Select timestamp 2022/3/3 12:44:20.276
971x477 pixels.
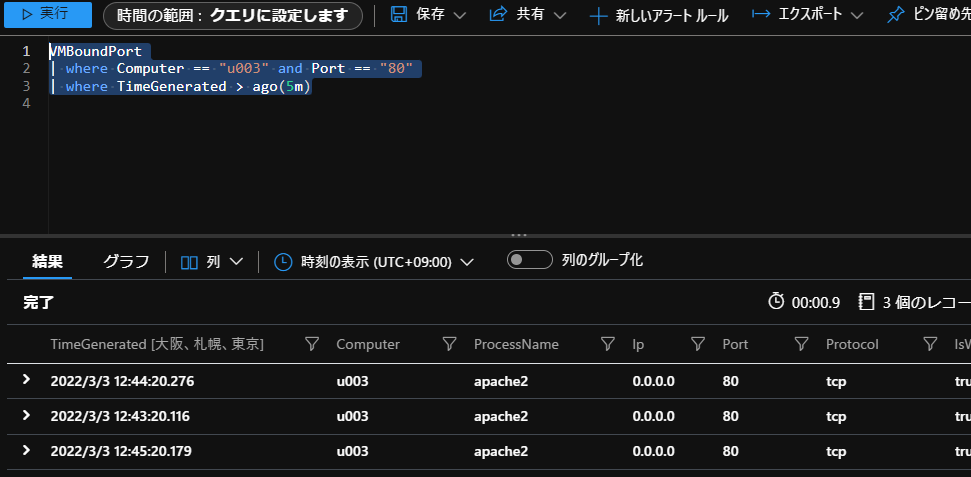point(123,381)
